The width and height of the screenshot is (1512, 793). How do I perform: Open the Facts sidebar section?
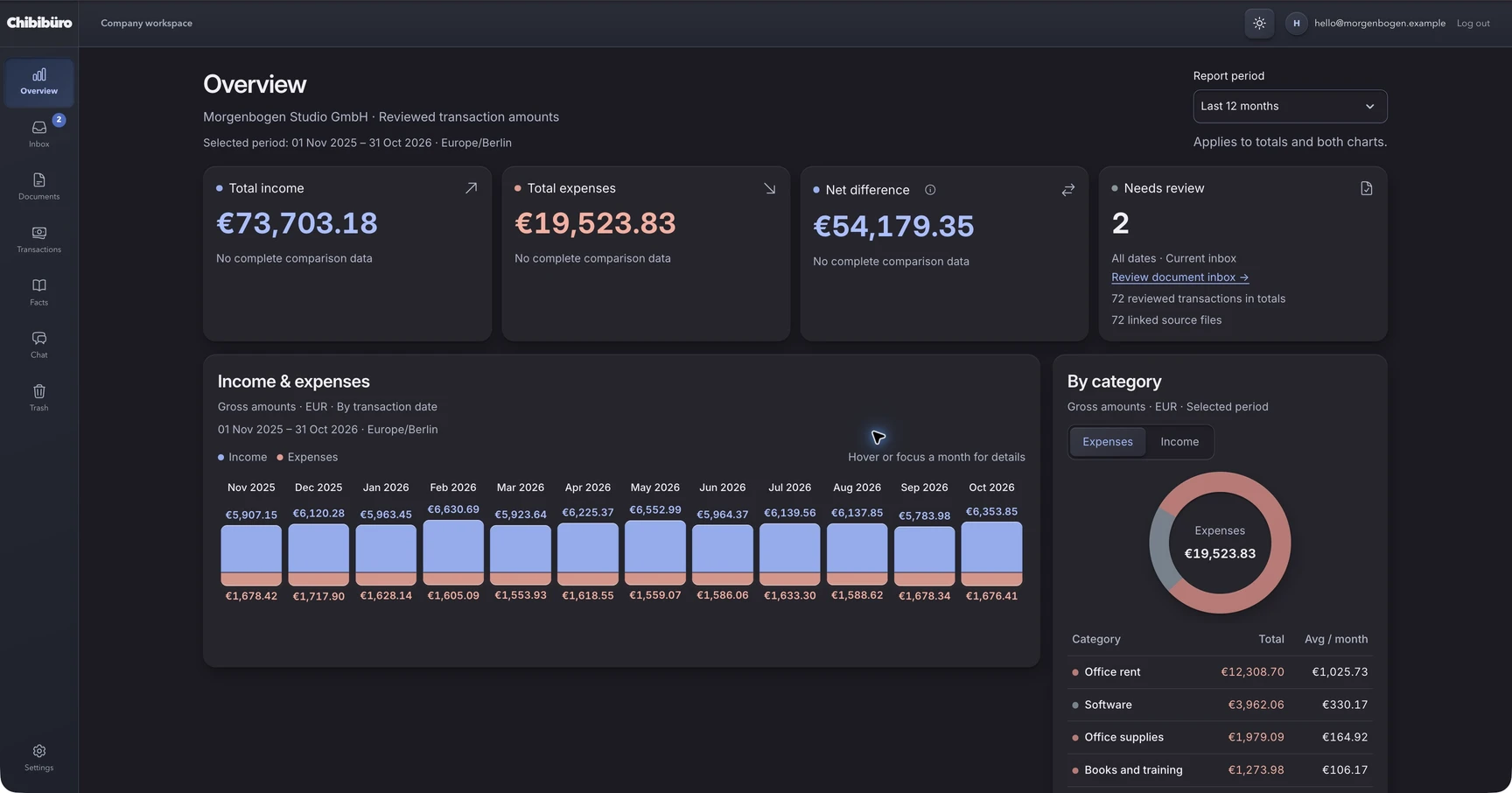(38, 292)
